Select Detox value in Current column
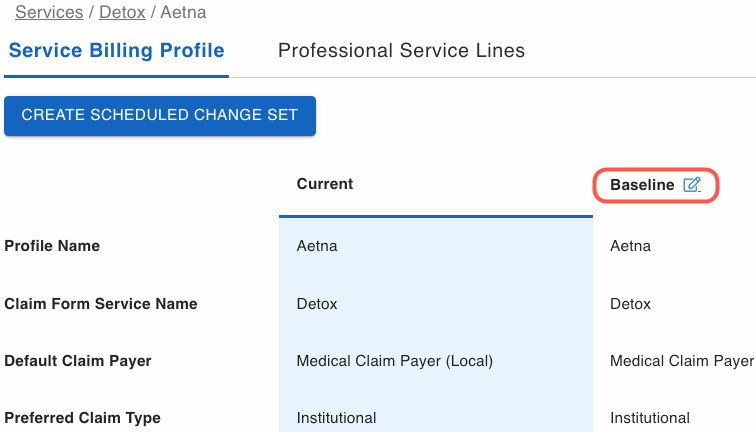 tap(317, 304)
